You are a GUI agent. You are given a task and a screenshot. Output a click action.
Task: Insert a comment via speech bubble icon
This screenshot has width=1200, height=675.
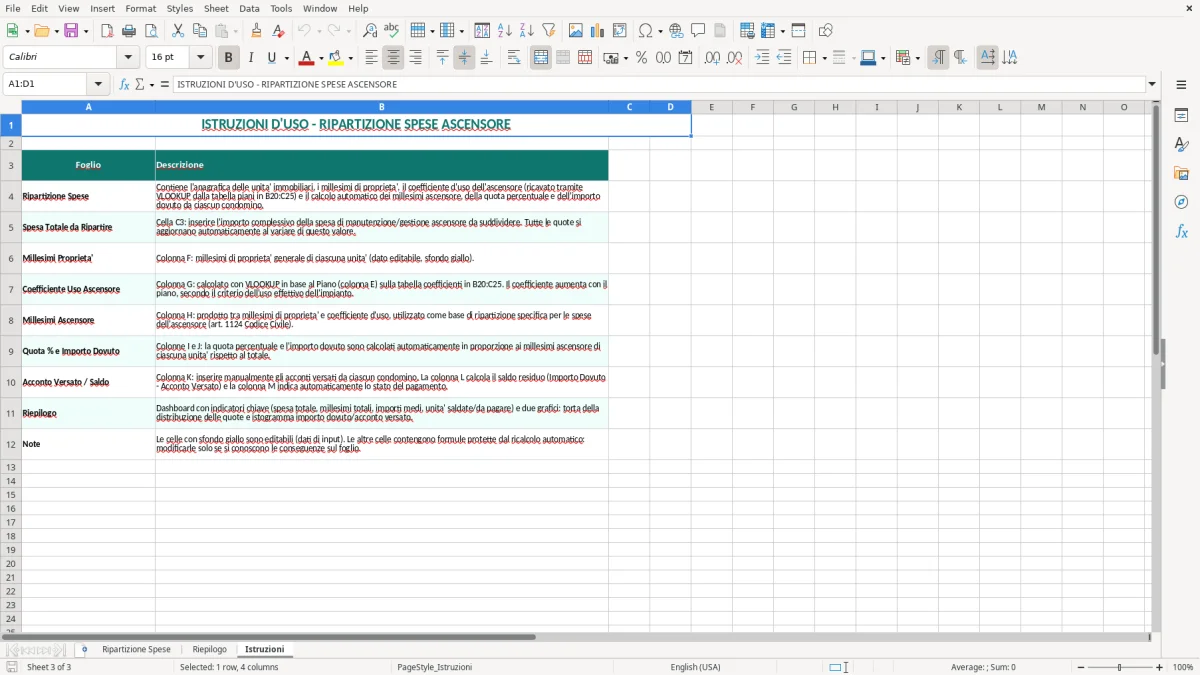tap(698, 31)
